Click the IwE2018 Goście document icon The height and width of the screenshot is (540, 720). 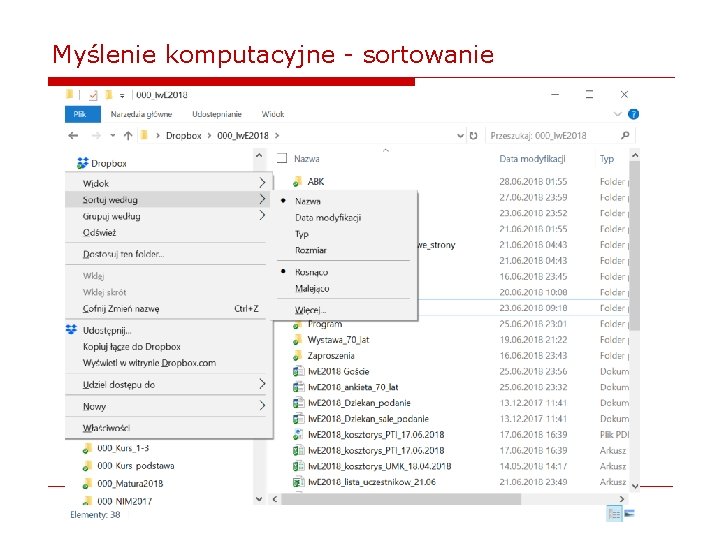(x=298, y=371)
